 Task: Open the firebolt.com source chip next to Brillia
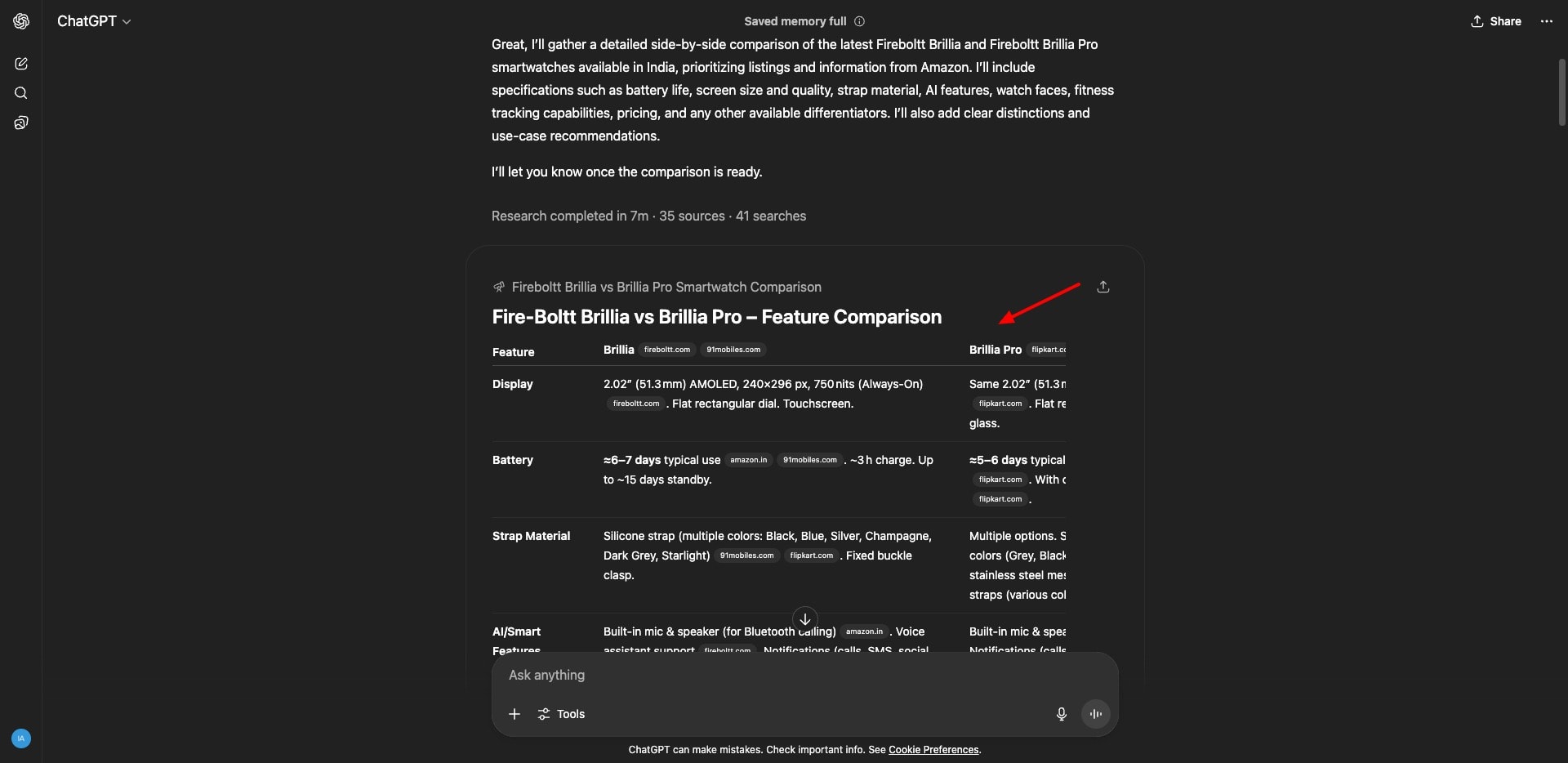pyautogui.click(x=666, y=350)
